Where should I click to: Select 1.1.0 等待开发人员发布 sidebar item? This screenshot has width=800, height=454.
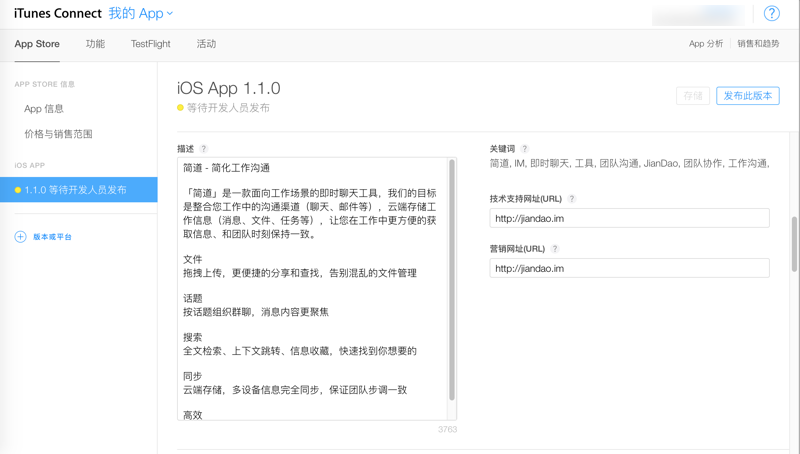click(78, 190)
